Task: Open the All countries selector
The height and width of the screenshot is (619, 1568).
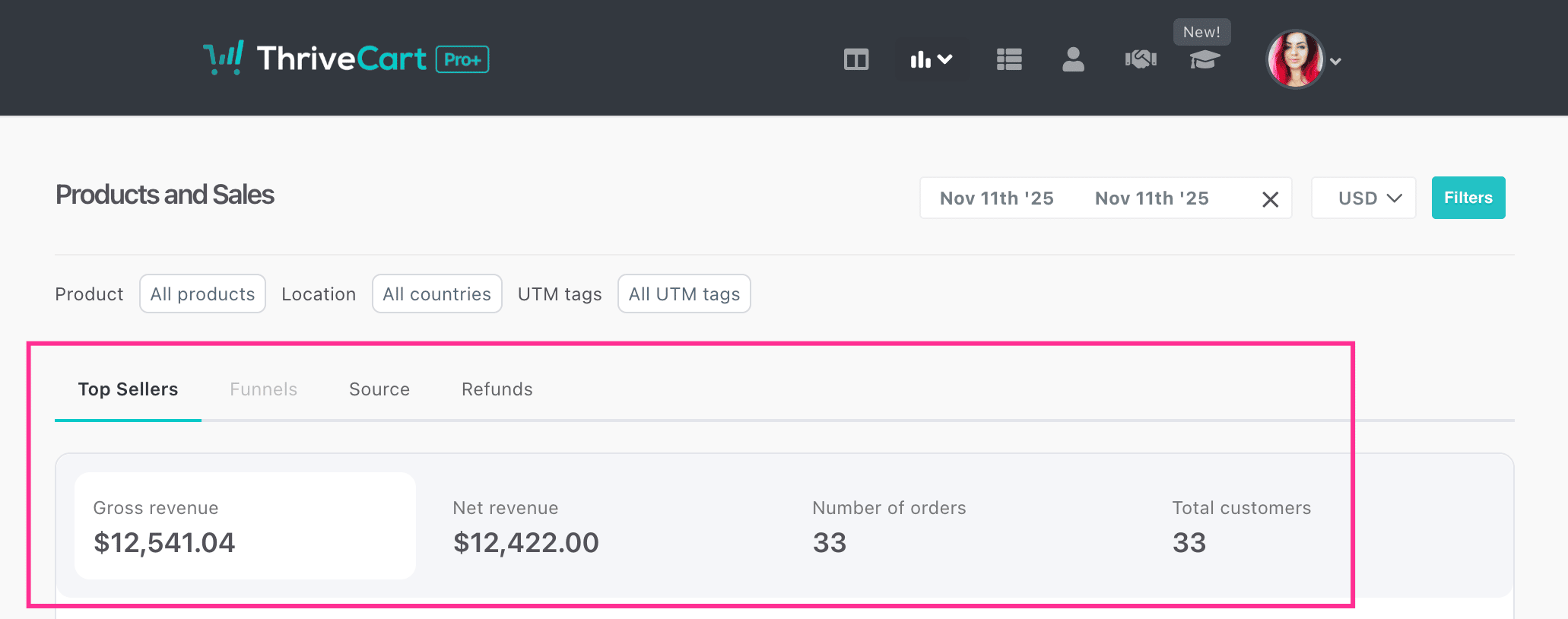Action: [x=437, y=294]
